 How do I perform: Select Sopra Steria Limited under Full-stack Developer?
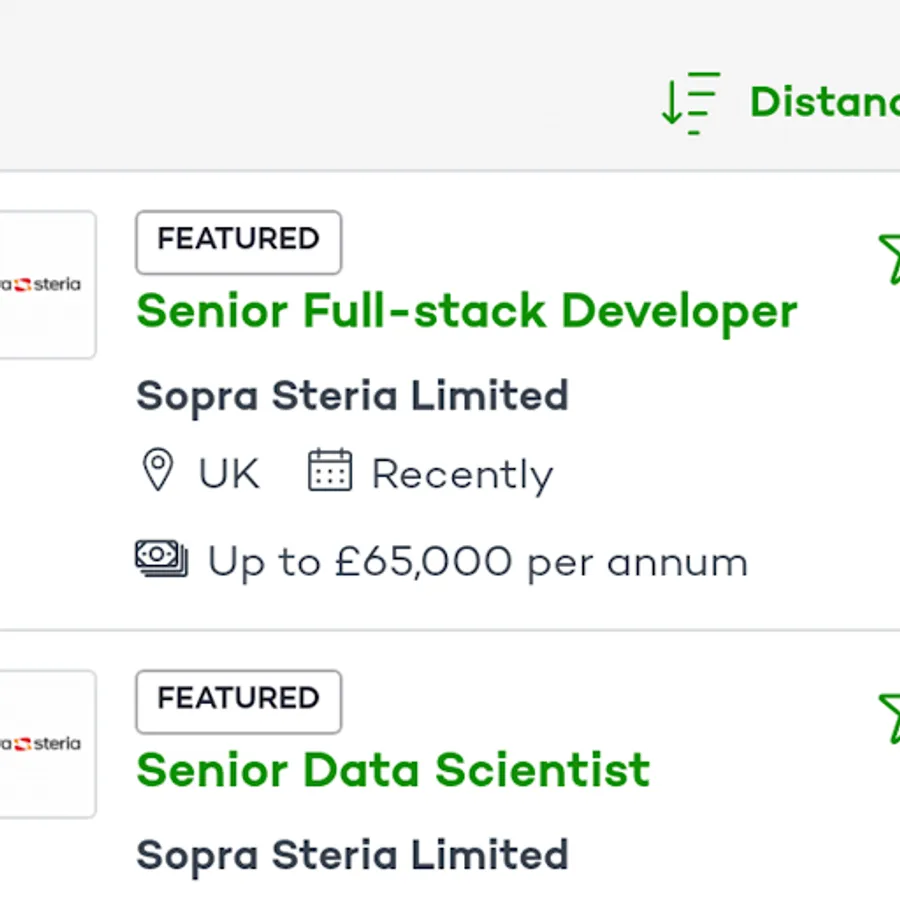pos(352,396)
